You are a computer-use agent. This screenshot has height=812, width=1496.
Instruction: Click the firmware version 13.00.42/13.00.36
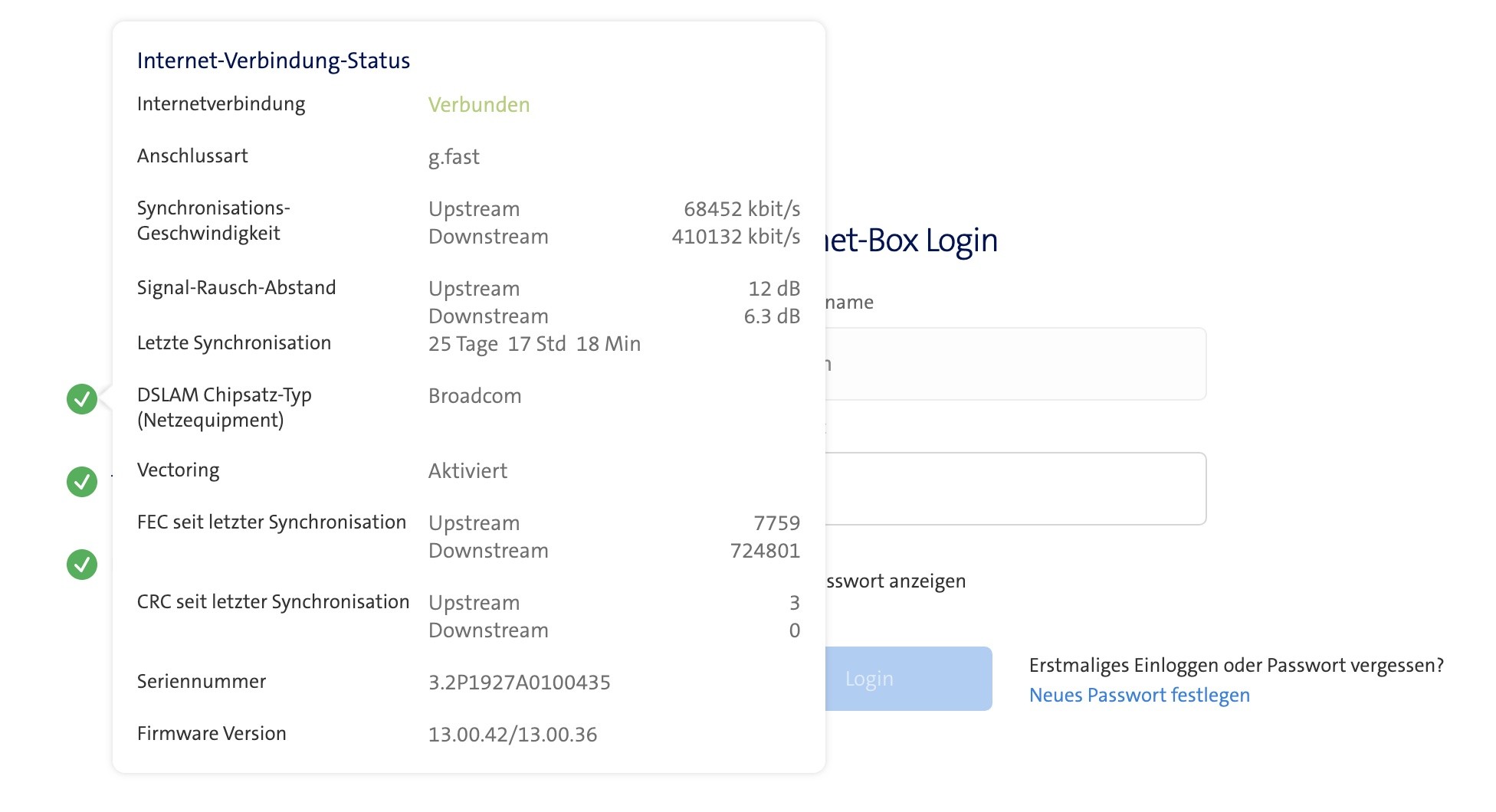pyautogui.click(x=512, y=735)
